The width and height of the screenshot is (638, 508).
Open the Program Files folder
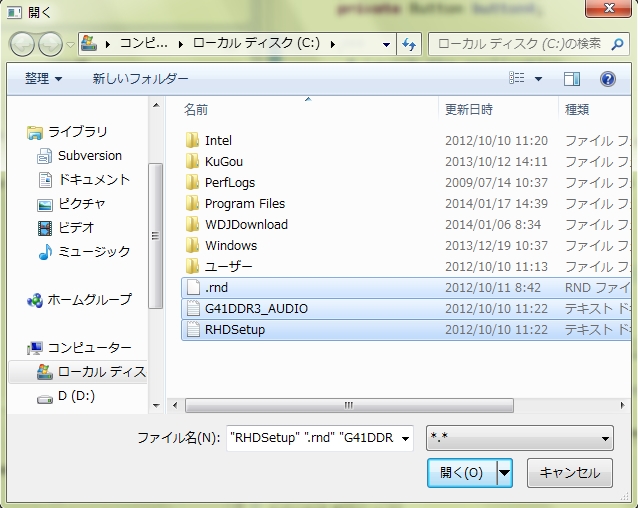pos(244,204)
